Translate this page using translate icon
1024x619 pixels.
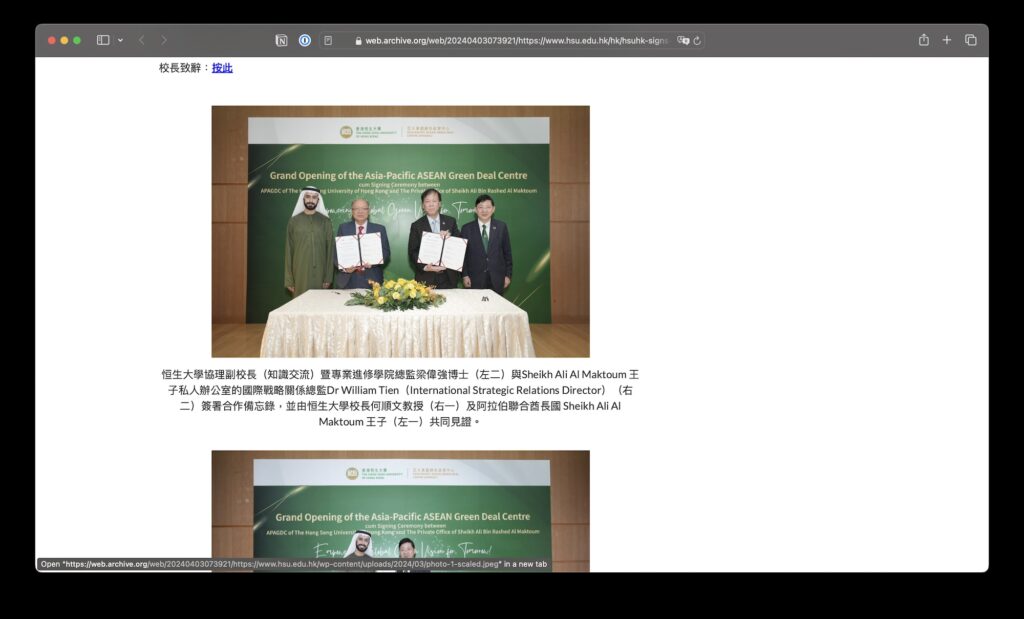pos(683,41)
